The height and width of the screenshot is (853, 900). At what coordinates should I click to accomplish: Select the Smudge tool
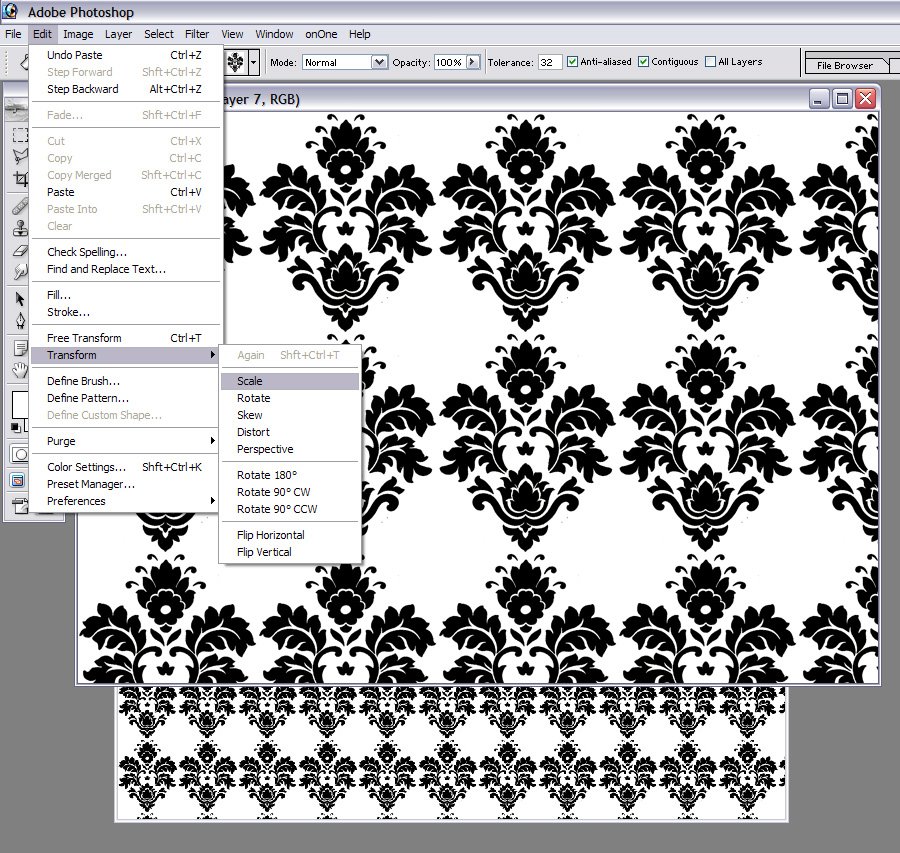20,272
